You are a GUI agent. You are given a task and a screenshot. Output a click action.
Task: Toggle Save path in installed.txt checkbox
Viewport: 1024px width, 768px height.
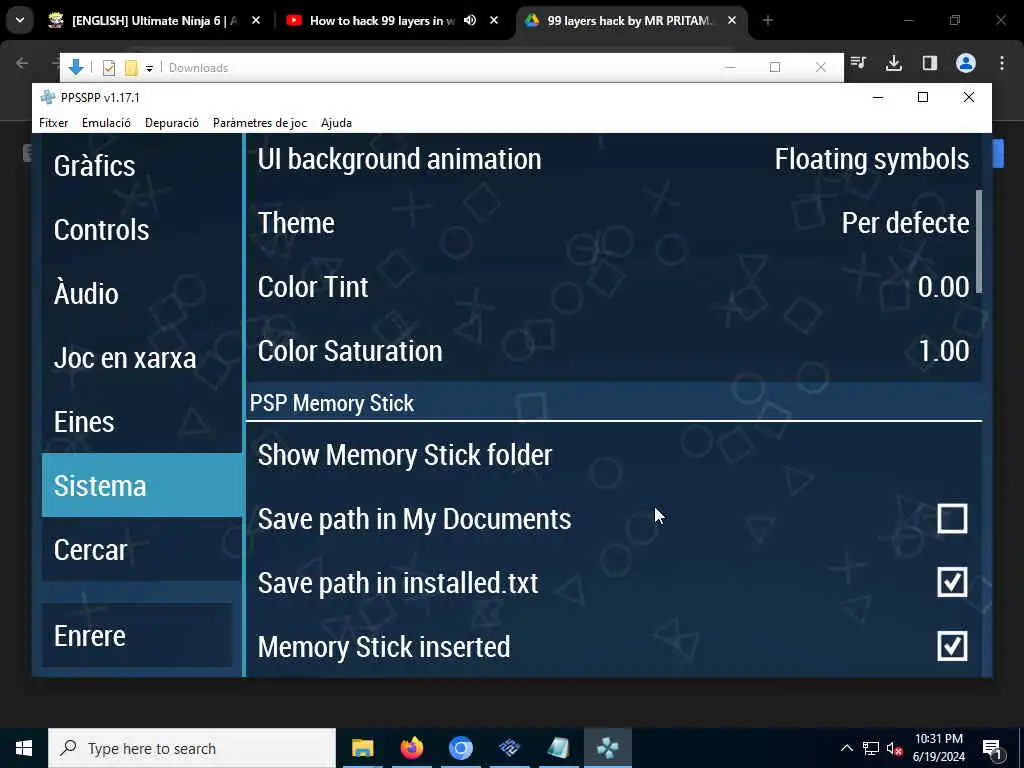click(952, 583)
